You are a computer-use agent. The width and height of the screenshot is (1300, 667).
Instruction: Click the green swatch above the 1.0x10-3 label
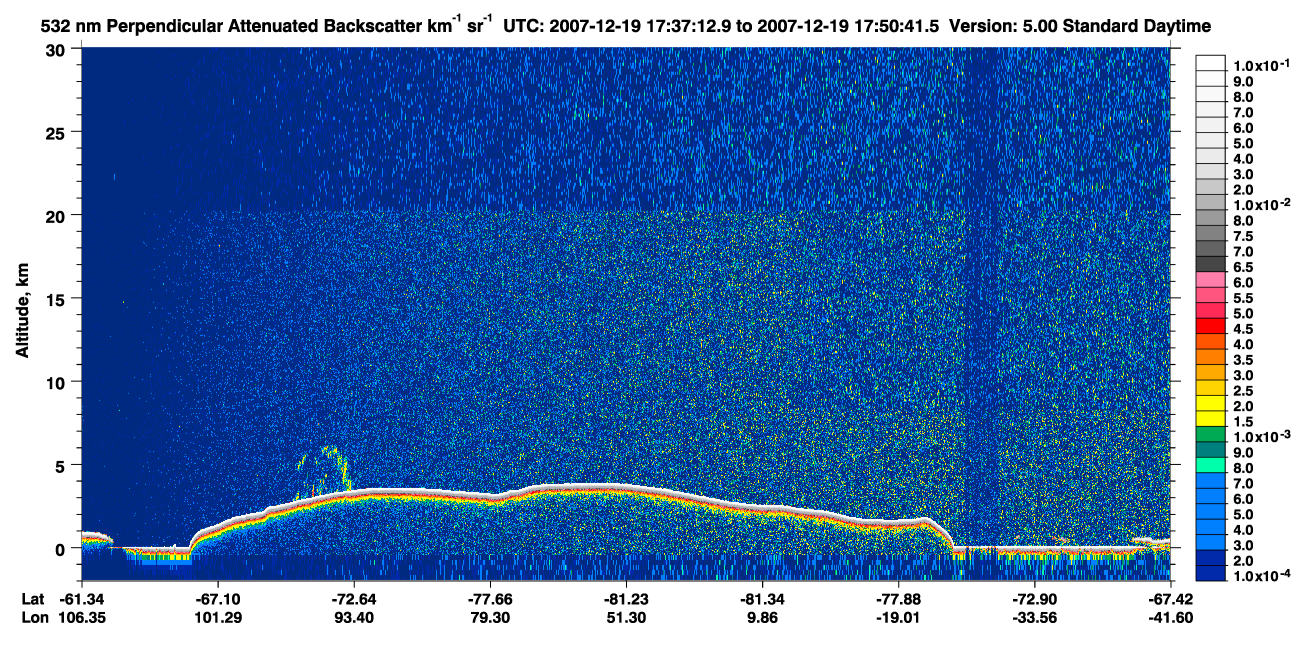pos(1210,433)
